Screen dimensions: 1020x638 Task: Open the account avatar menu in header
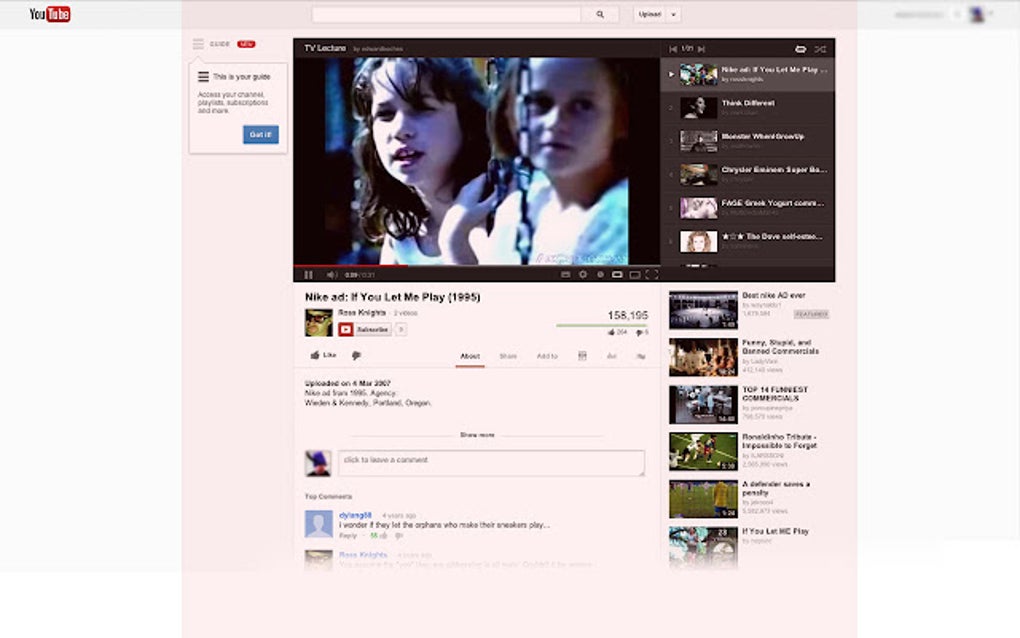[x=977, y=14]
